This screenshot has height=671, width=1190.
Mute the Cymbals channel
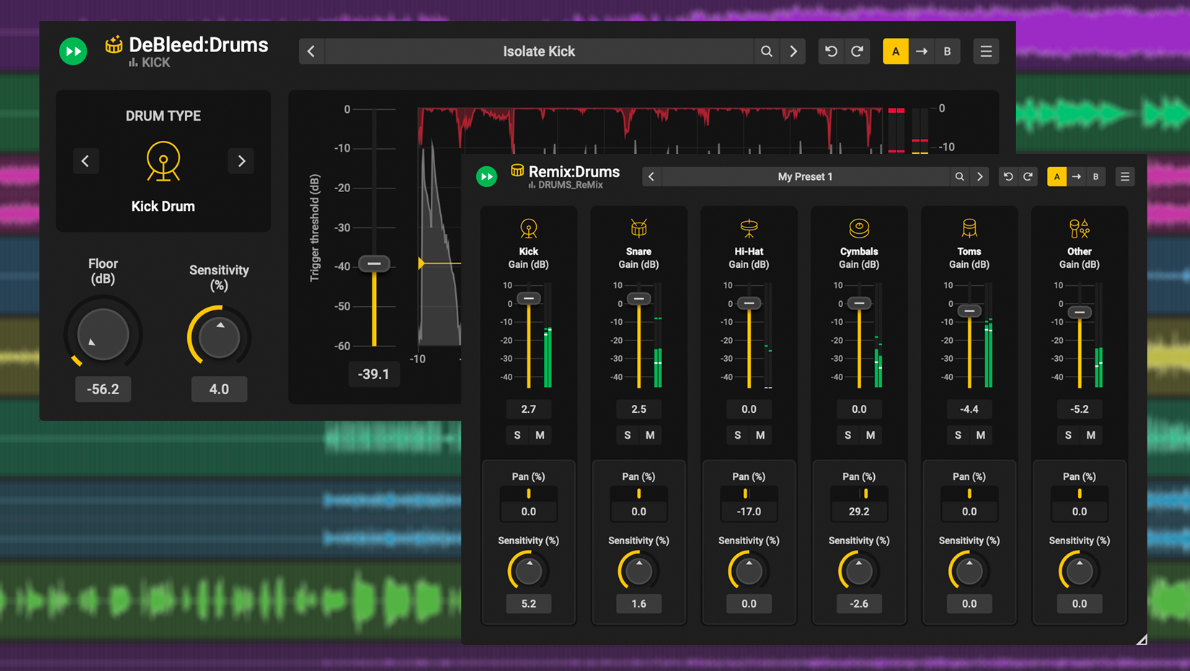click(x=870, y=435)
